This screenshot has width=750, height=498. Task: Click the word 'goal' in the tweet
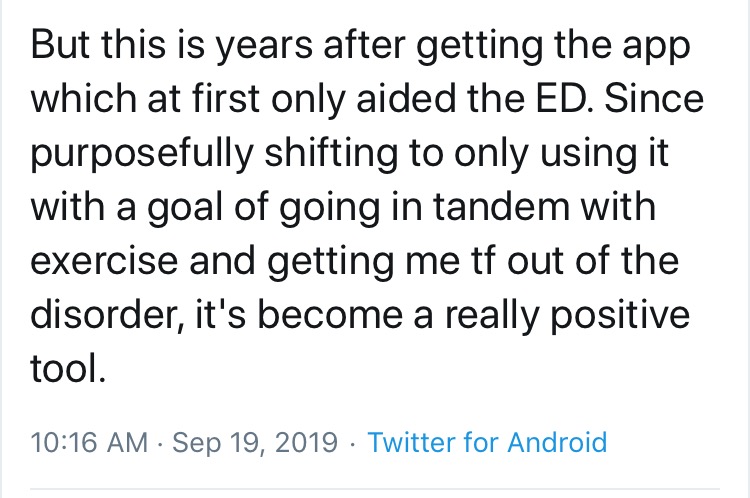(185, 209)
